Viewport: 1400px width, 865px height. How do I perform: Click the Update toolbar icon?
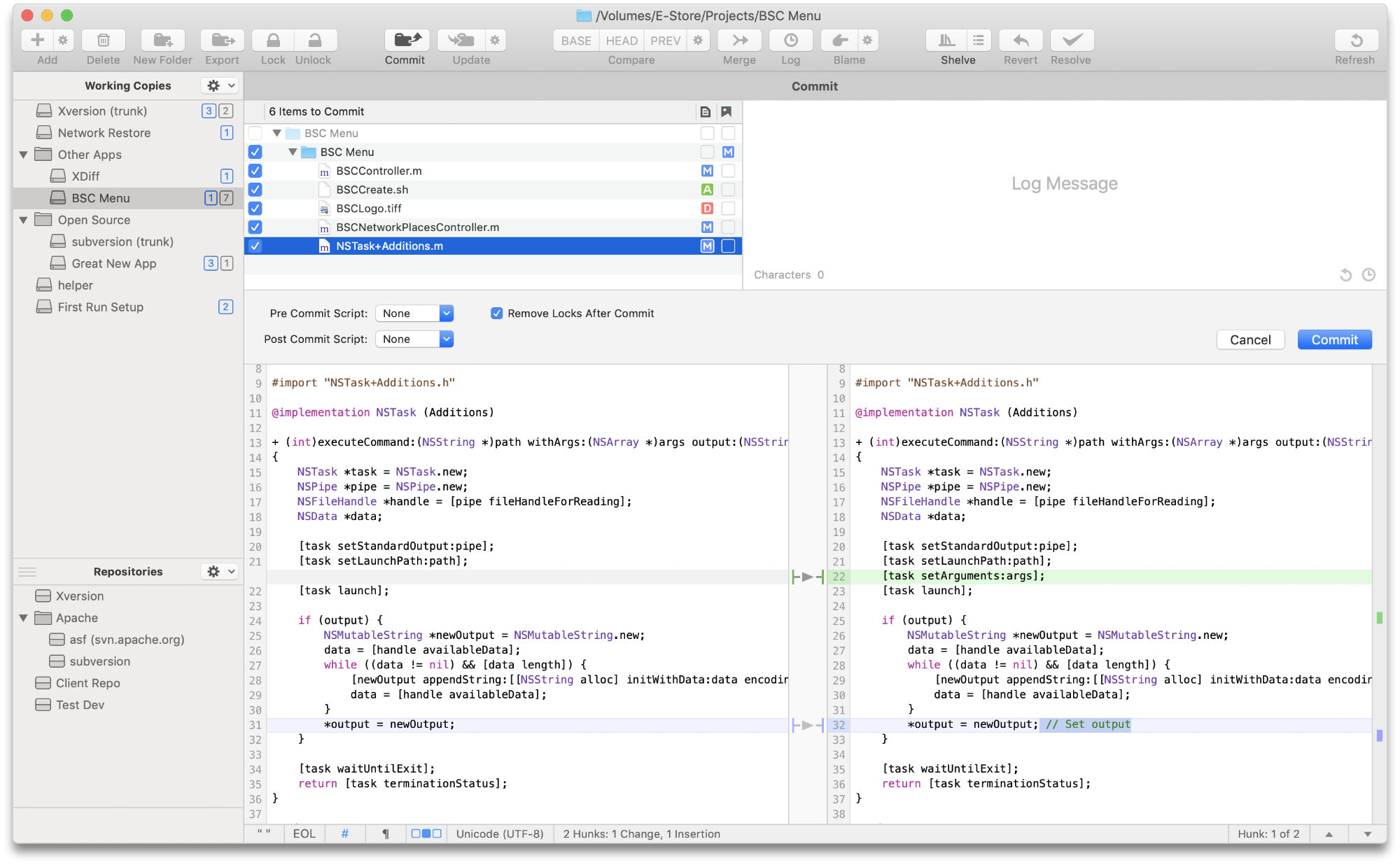click(x=461, y=41)
